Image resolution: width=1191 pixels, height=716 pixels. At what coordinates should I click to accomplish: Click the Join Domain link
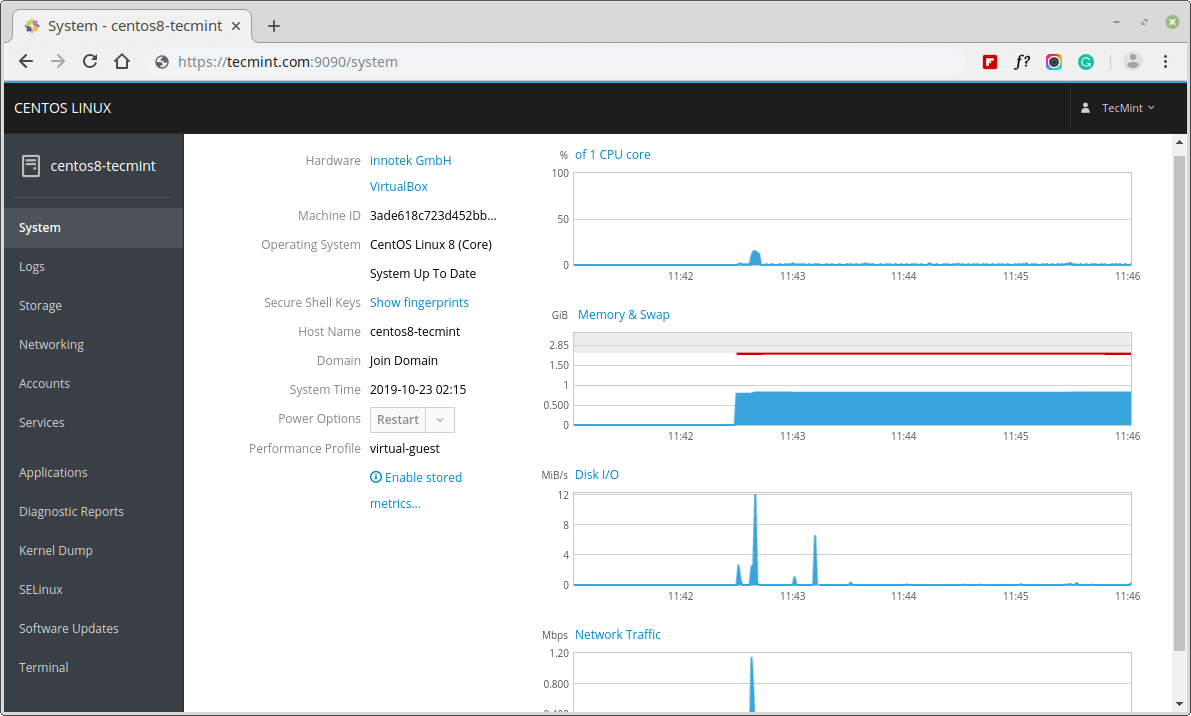point(404,361)
